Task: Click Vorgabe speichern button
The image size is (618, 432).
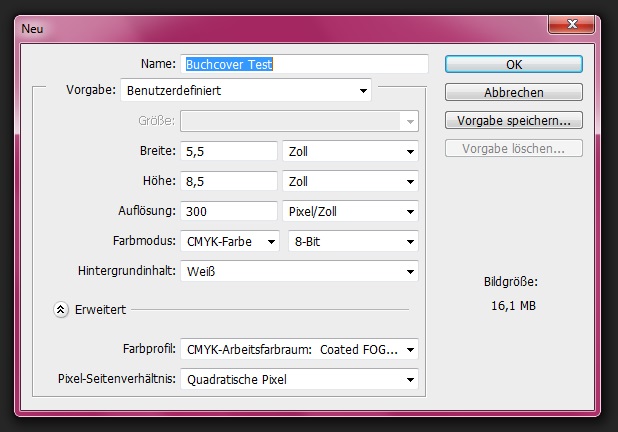Action: (514, 120)
